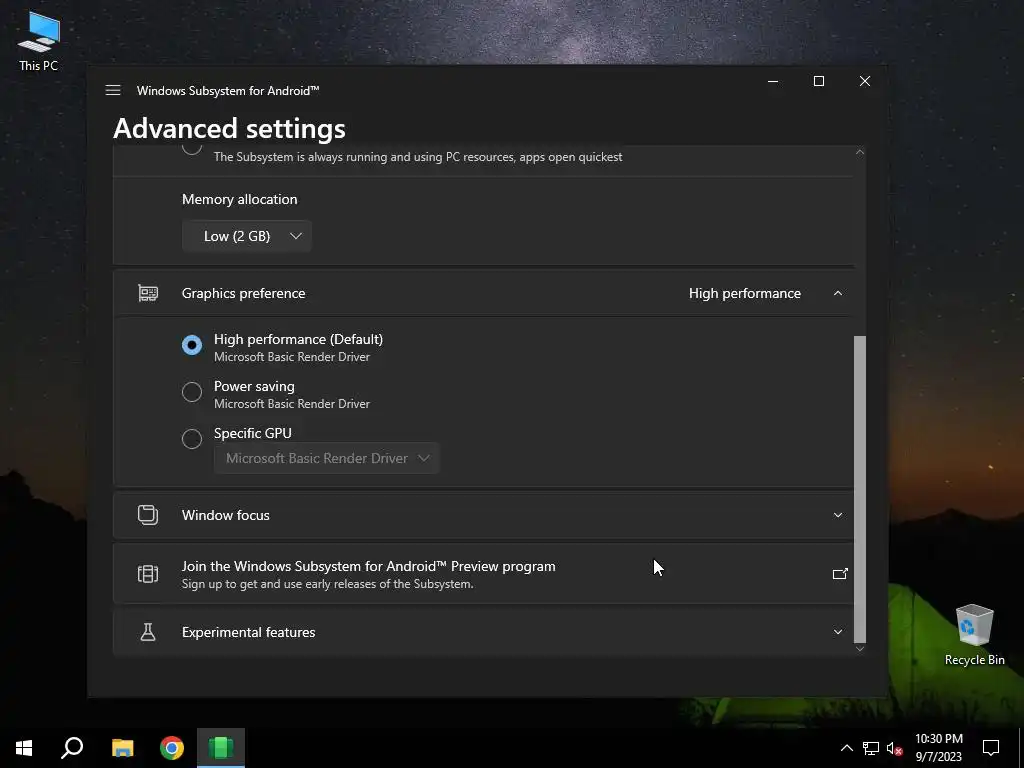The image size is (1024, 768).
Task: Click the scrollbar thumb in settings
Action: 860,488
